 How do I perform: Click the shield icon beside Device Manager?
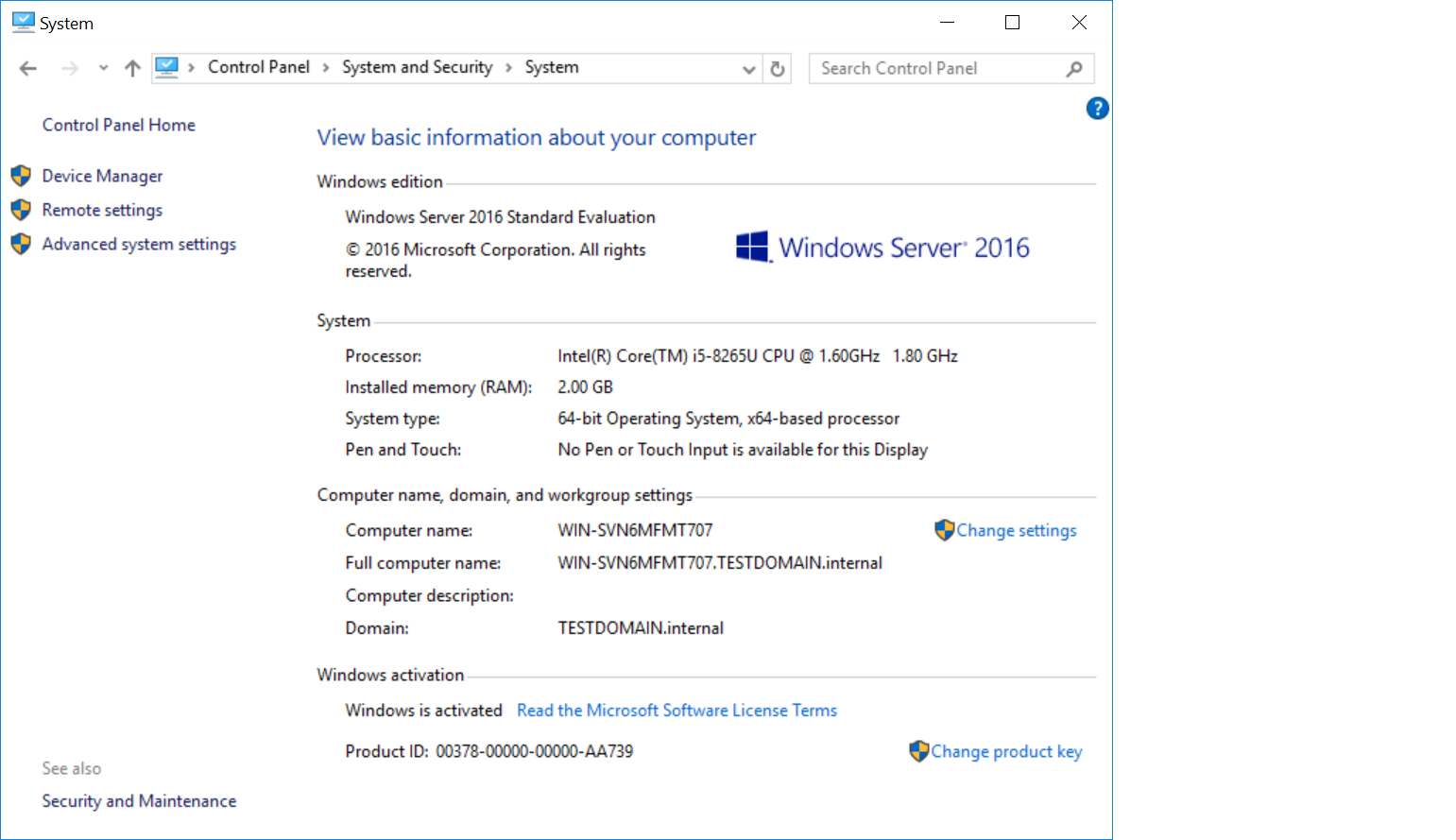click(21, 176)
